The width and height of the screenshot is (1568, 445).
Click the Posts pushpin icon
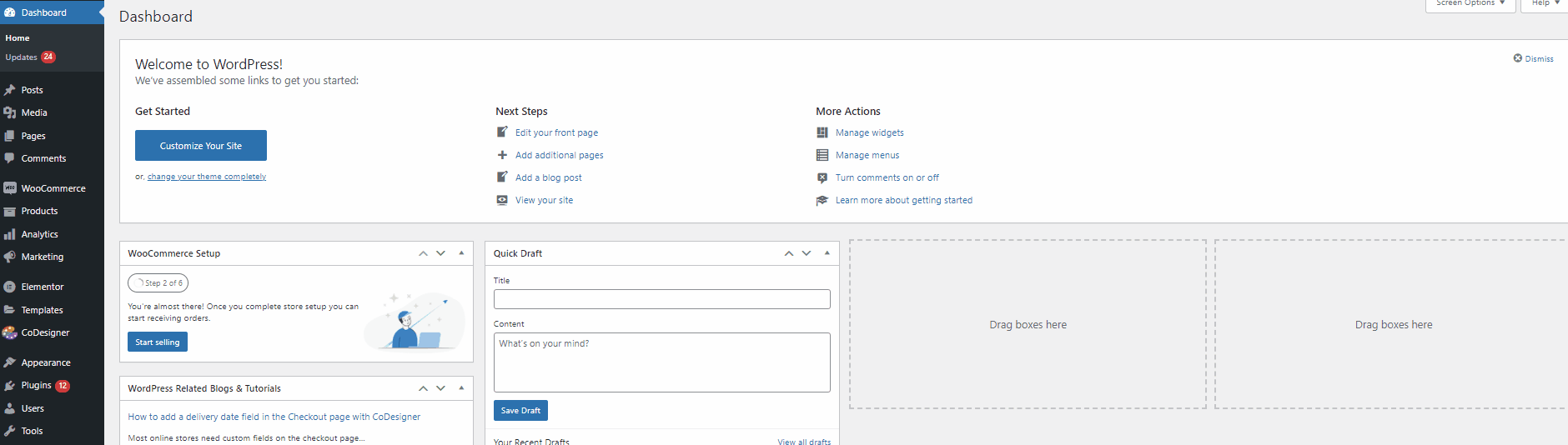coord(10,90)
